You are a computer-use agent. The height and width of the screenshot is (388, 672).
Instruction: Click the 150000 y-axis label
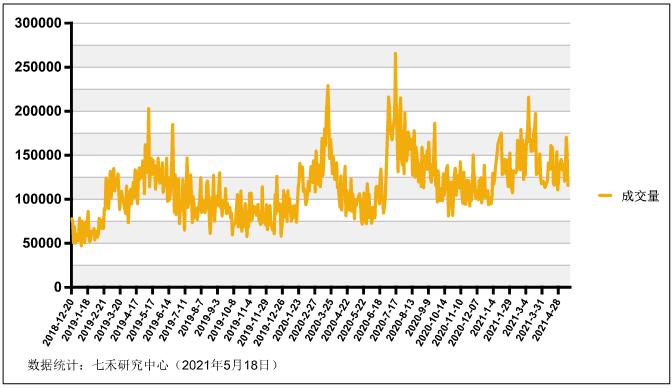[39, 155]
